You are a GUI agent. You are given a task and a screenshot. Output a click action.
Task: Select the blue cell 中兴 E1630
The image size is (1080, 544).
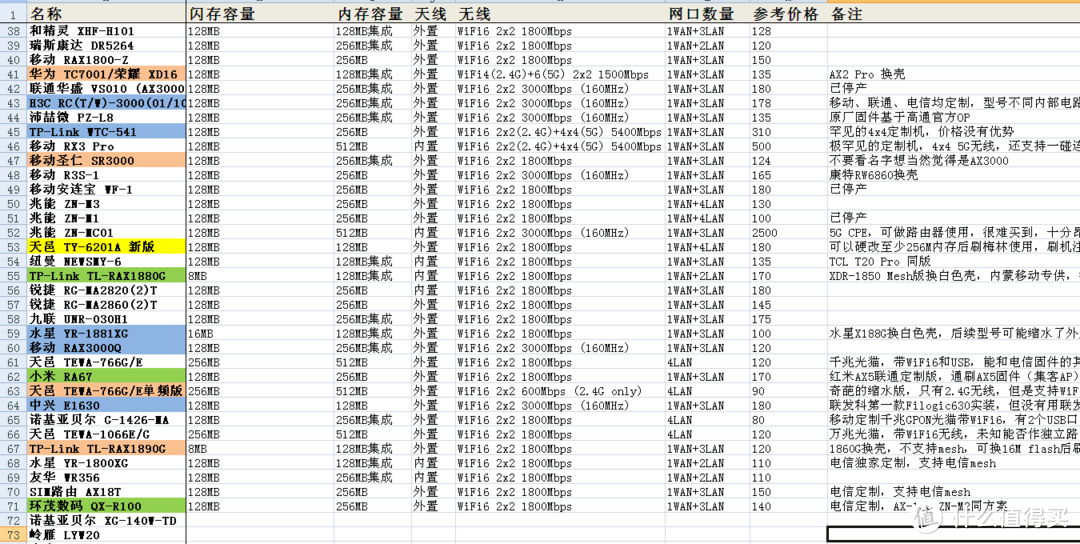pyautogui.click(x=106, y=406)
